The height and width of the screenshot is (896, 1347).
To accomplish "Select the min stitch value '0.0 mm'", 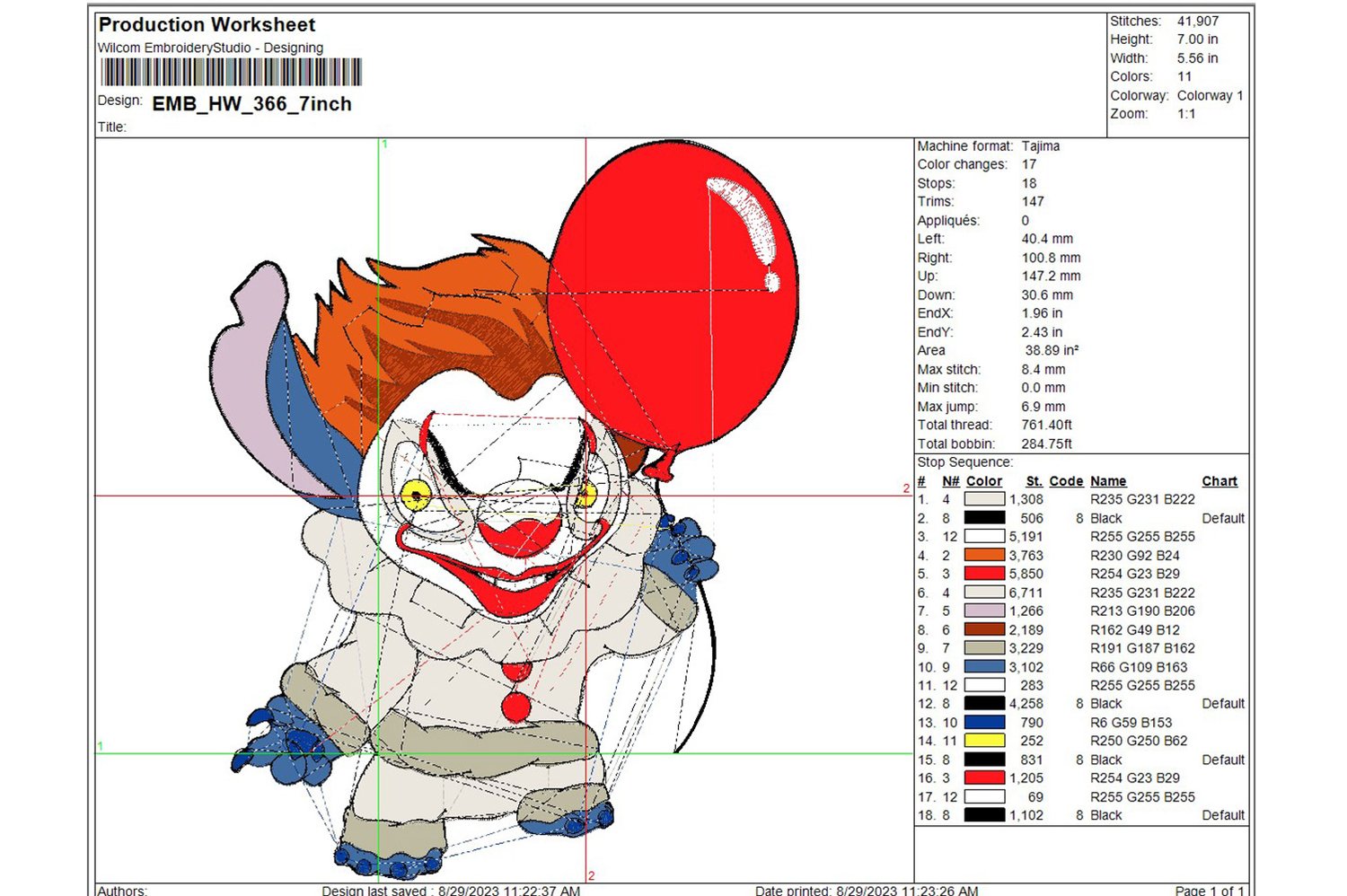I will (1043, 388).
